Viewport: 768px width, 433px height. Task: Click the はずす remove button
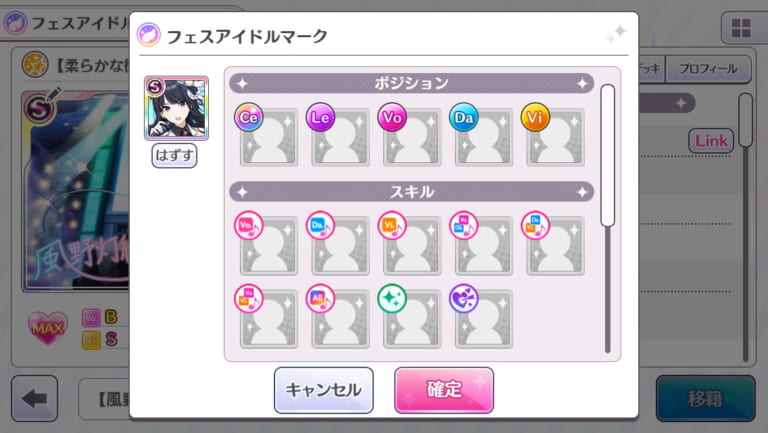click(174, 155)
